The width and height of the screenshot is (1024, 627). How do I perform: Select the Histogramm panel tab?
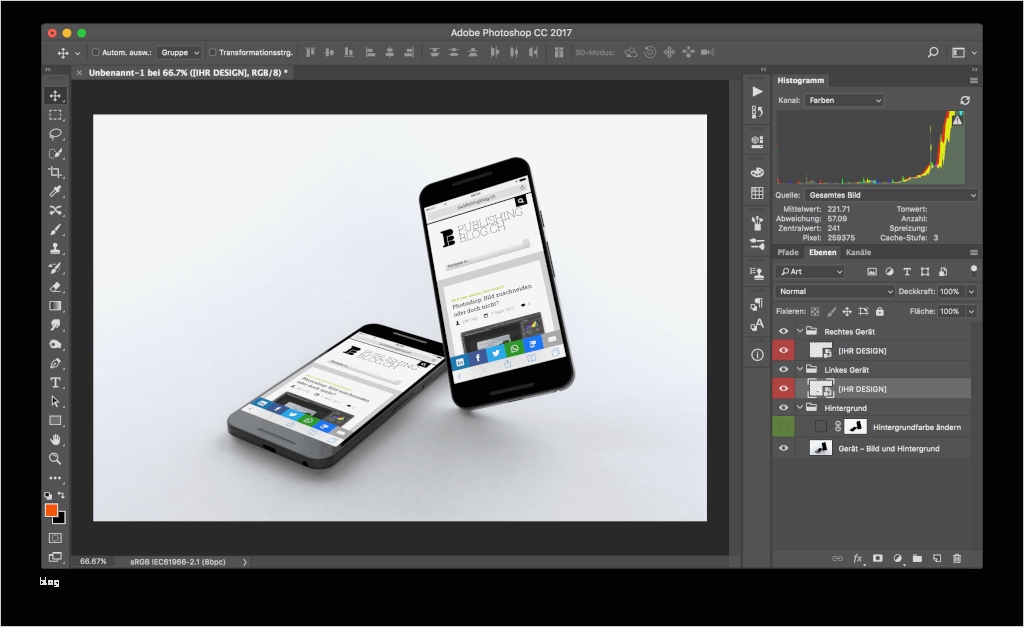pos(801,80)
